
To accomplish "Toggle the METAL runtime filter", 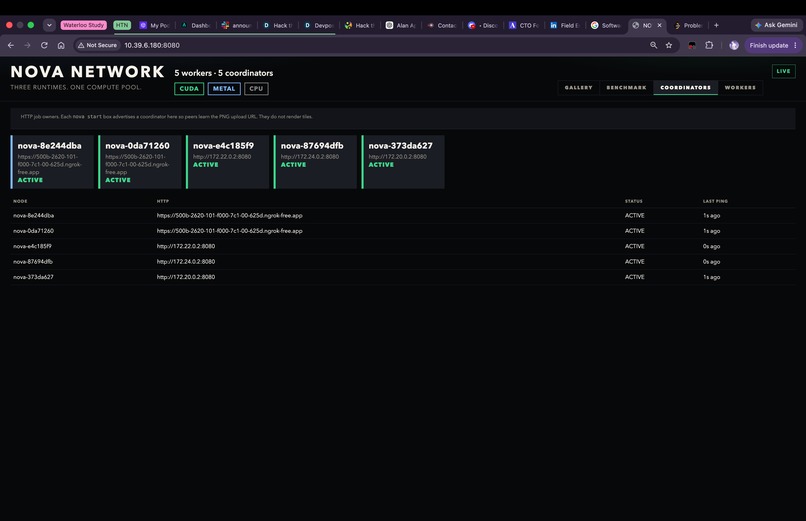I will click(x=224, y=88).
